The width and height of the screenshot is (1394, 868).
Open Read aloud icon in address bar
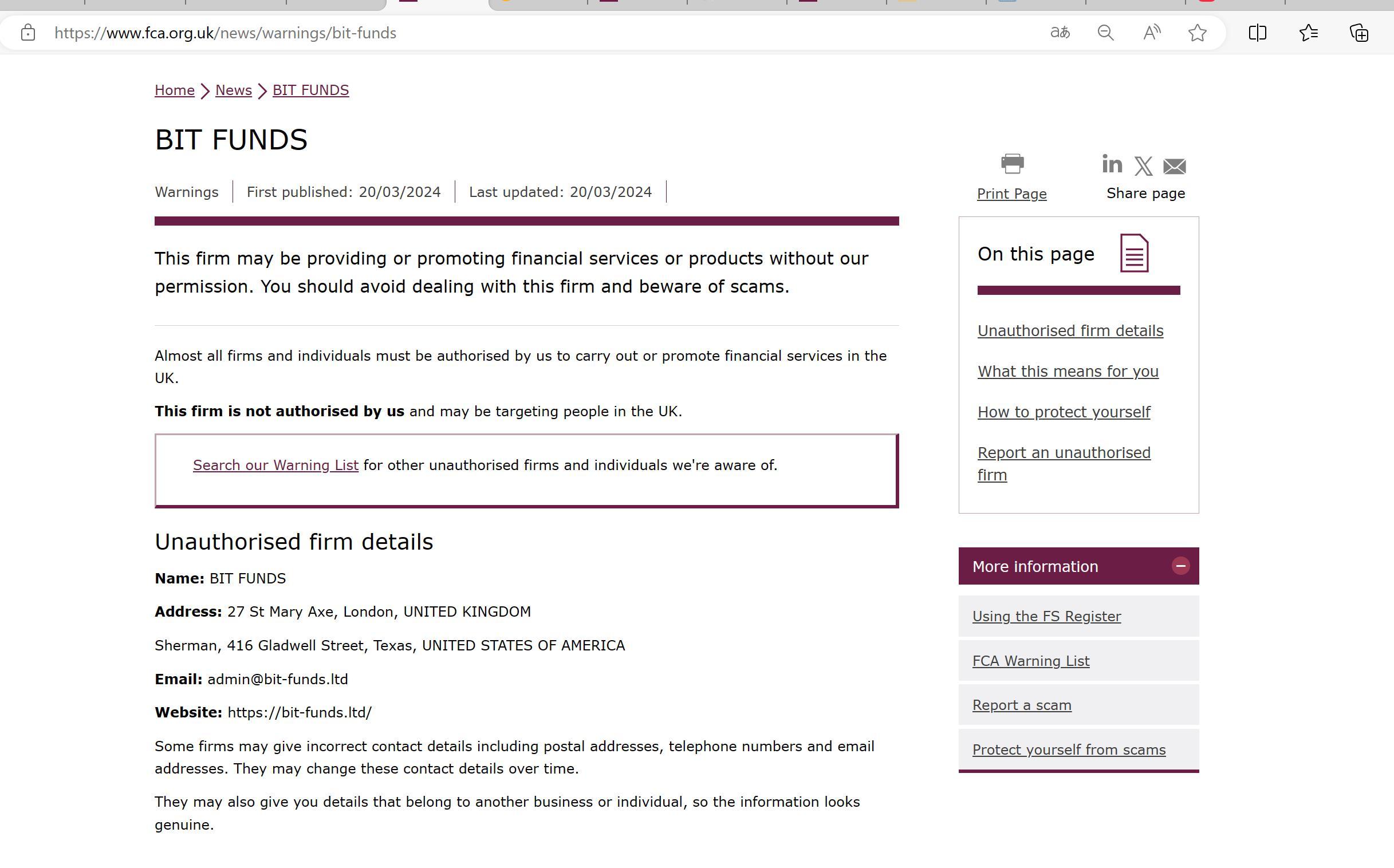pos(1151,33)
